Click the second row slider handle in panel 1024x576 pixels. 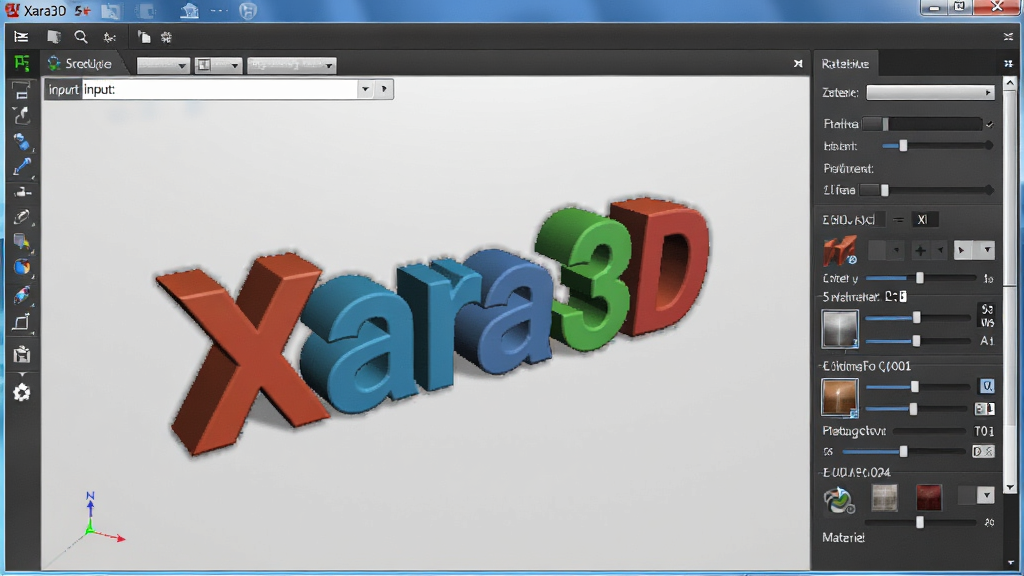pos(903,146)
